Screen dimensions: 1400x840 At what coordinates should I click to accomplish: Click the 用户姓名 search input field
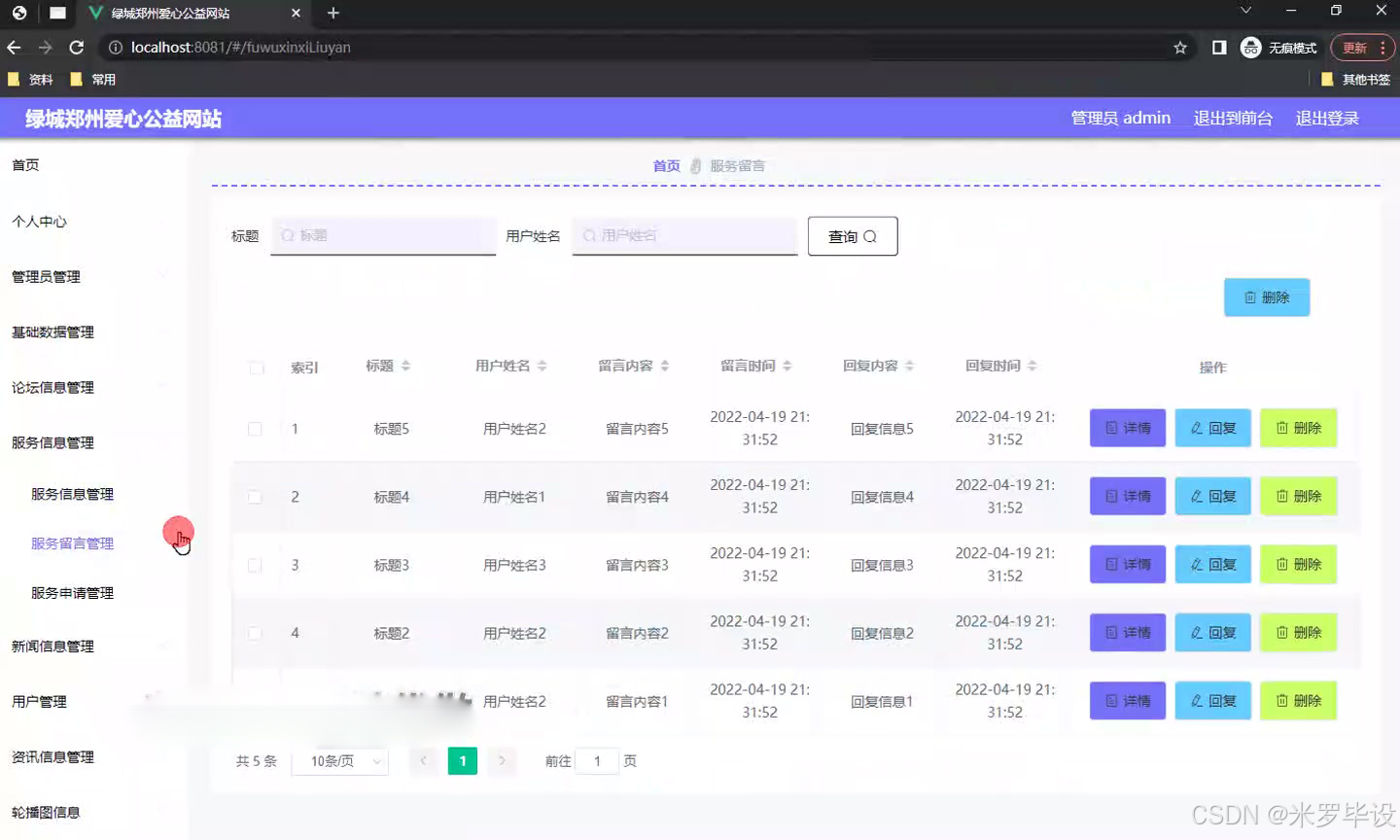684,235
